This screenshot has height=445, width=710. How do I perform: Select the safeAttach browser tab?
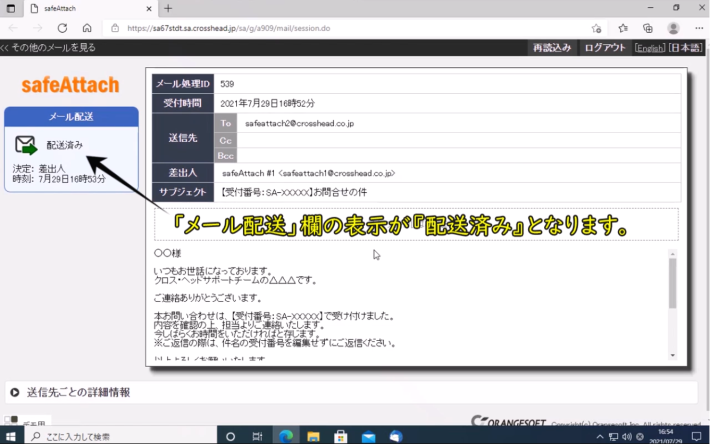(89, 9)
